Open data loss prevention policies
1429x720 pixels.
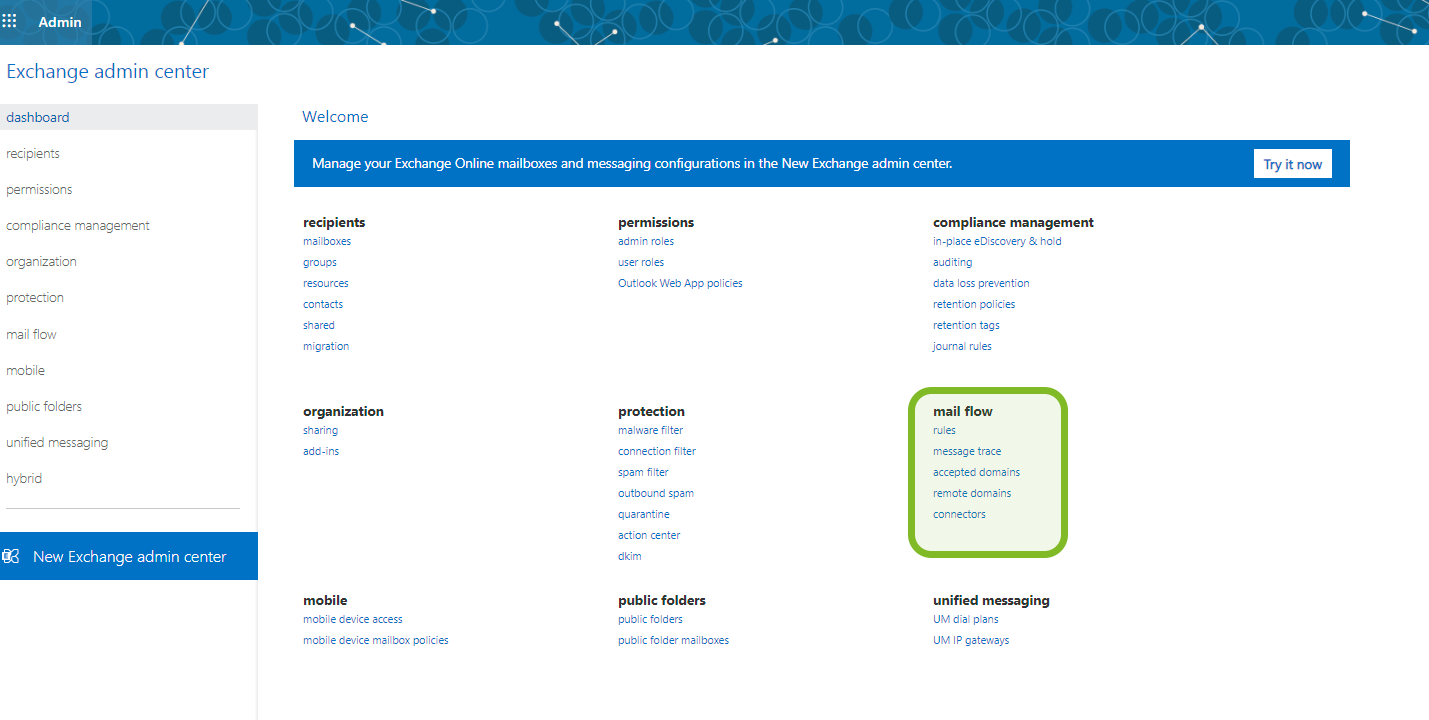(x=981, y=283)
